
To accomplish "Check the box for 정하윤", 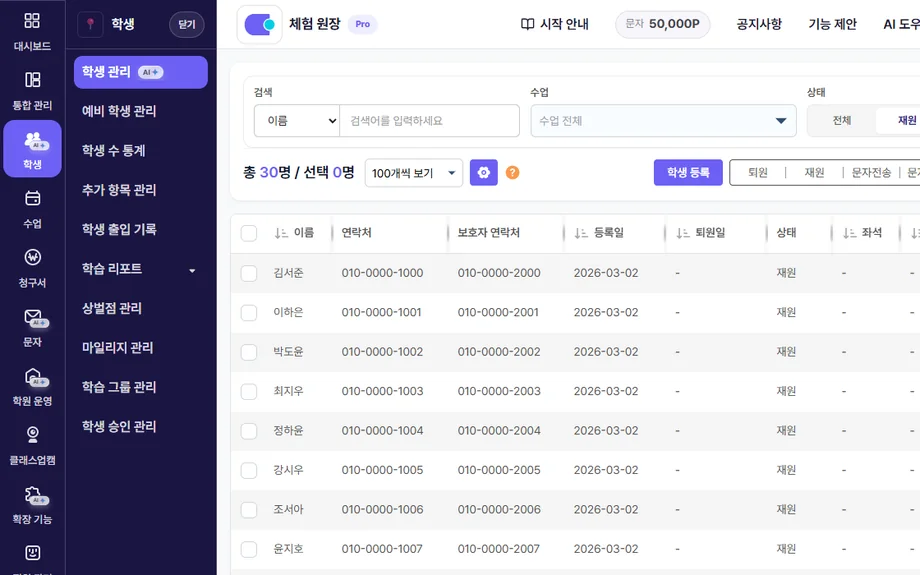I will (249, 431).
